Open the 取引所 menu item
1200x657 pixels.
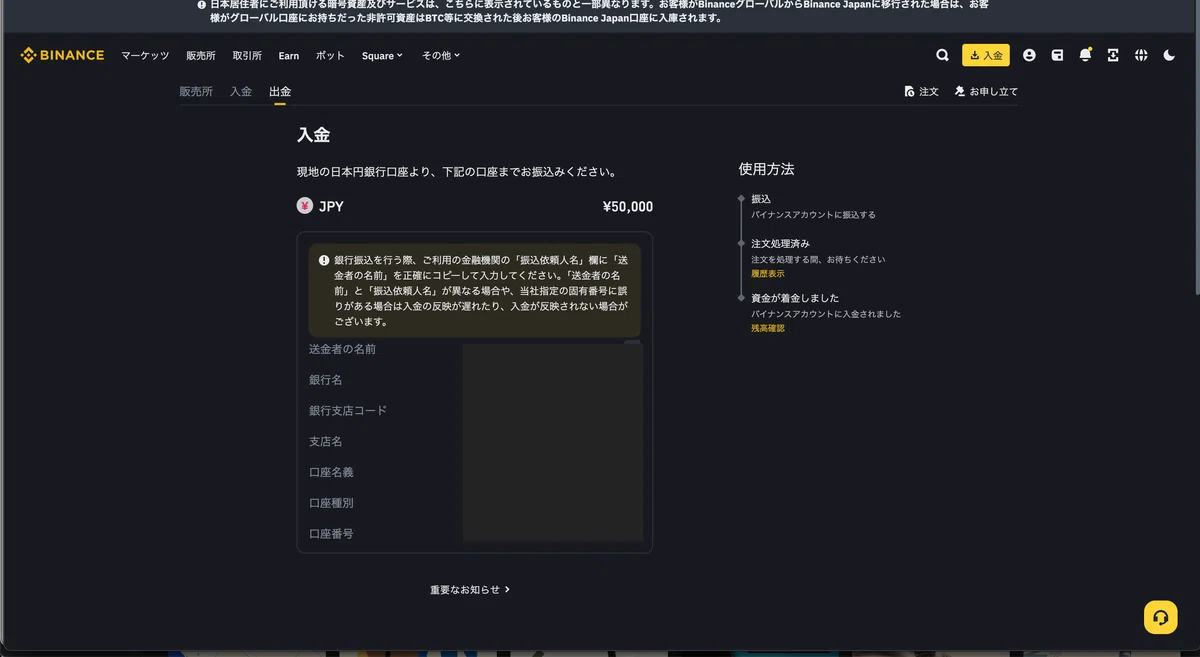pos(247,56)
